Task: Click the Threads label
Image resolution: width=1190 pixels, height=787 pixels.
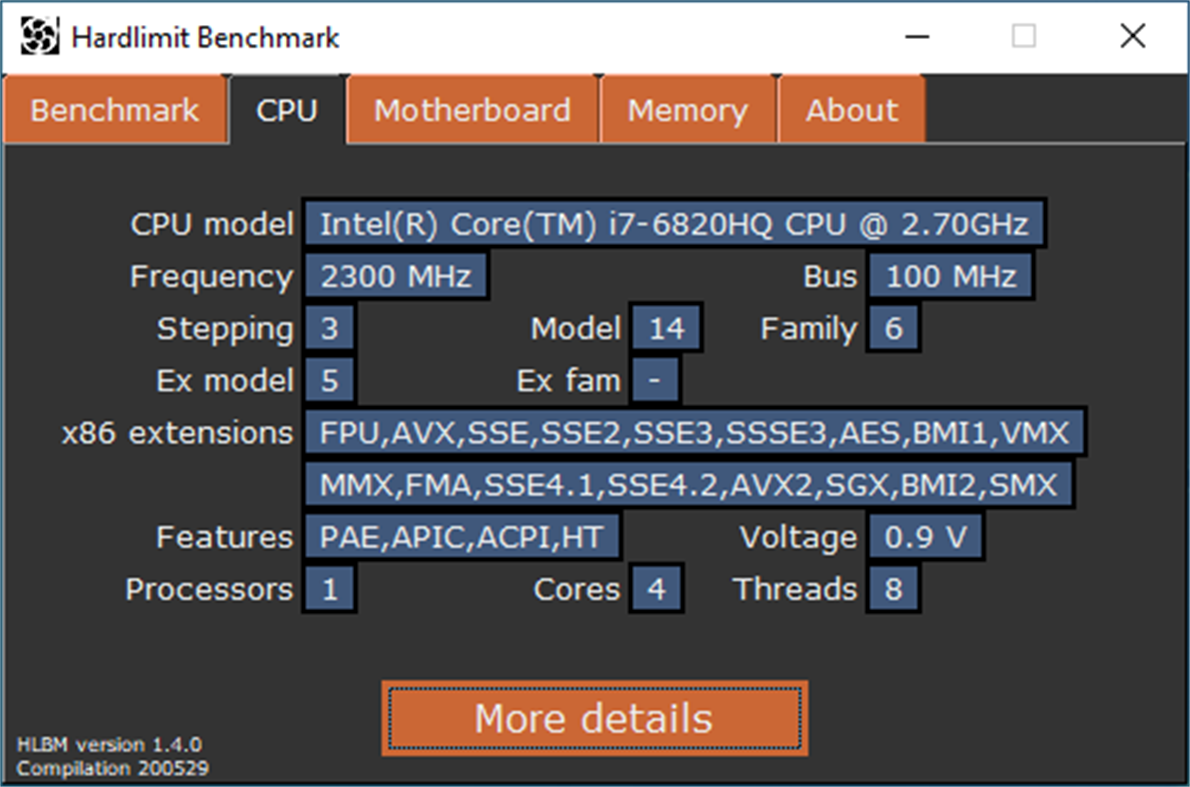Action: coord(795,589)
